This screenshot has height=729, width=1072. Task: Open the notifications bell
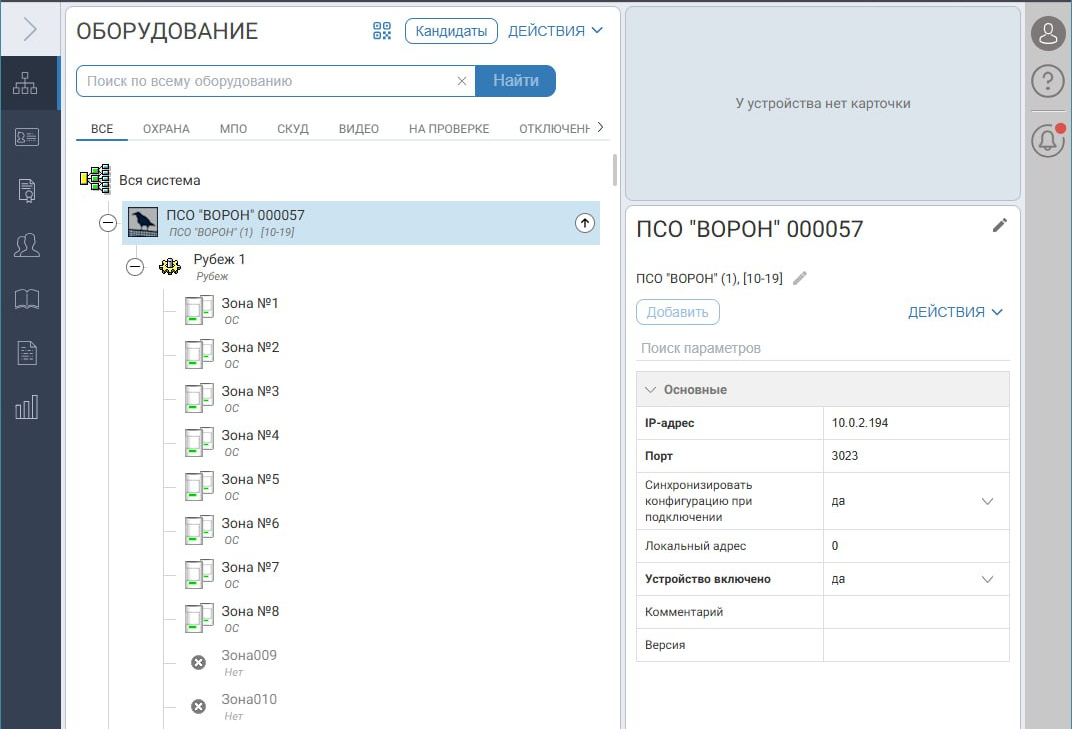click(1047, 141)
